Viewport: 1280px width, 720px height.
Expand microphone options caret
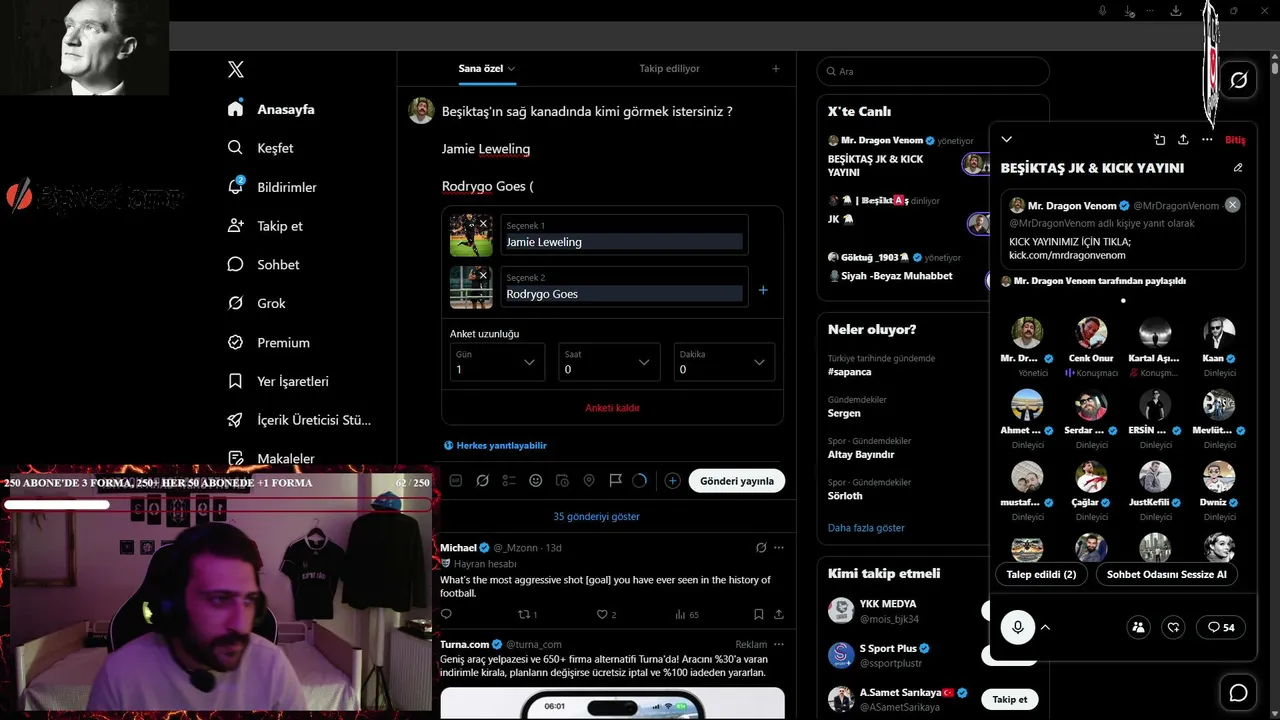click(1045, 627)
